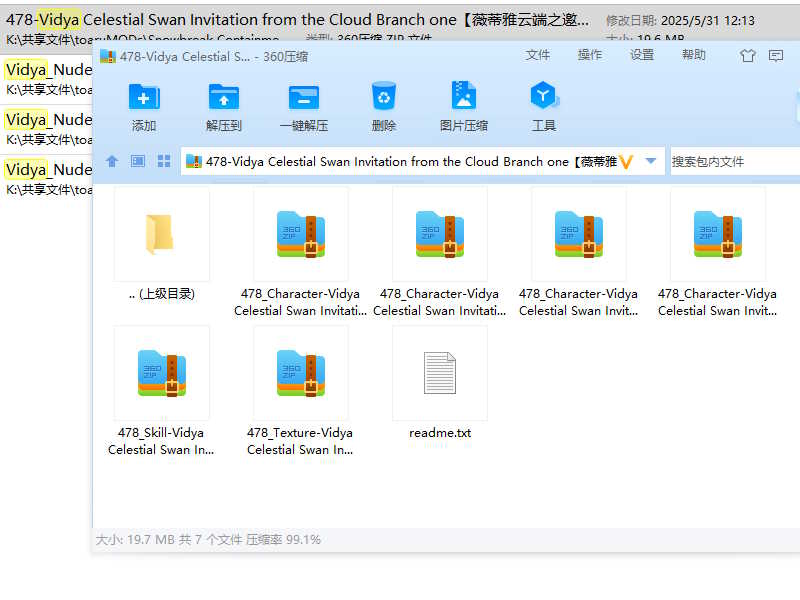
Task: Switch to list view mode
Action: pyautogui.click(x=138, y=161)
